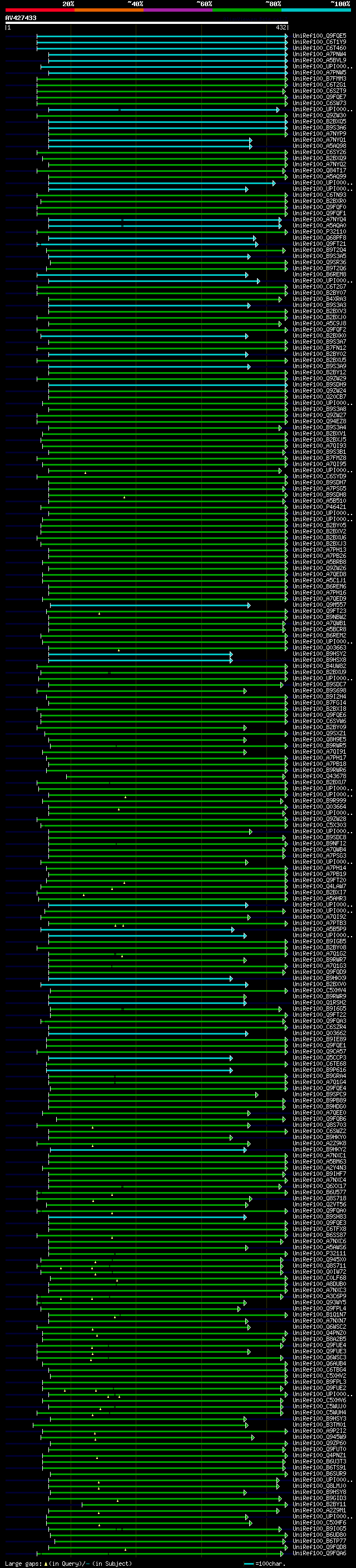This screenshot has height=1568, width=356.
Task: Click UniRef100_P46421 hit name
Action: tap(319, 506)
